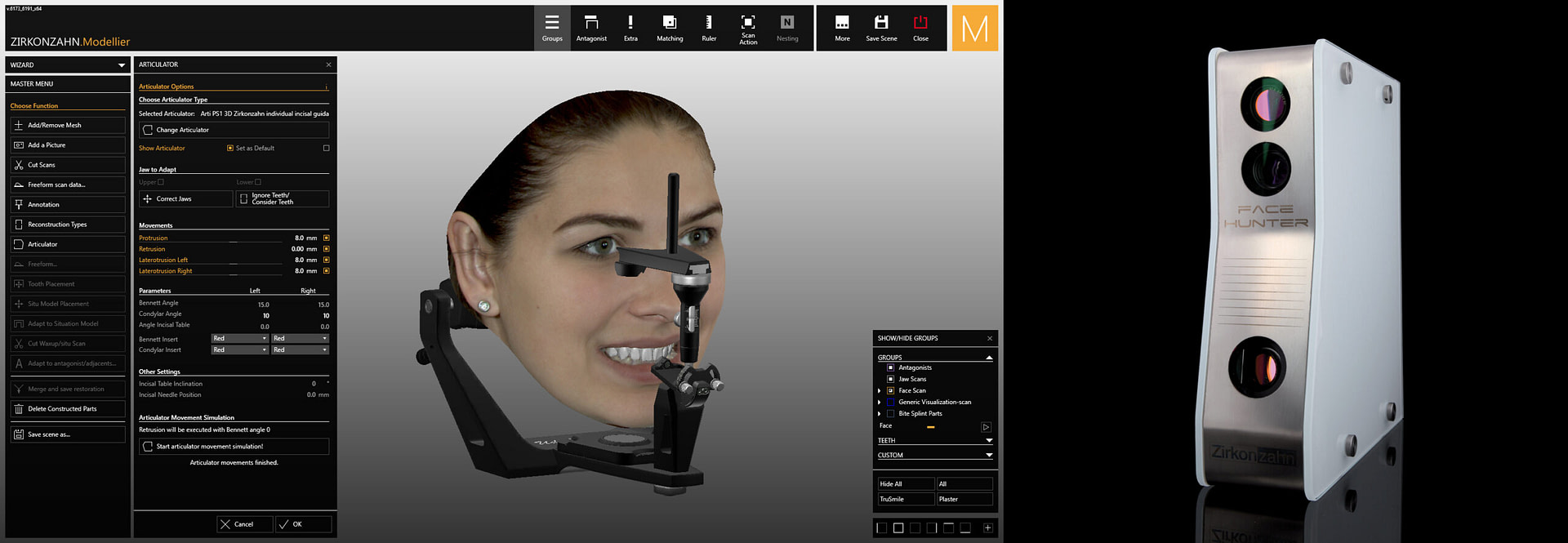Select Add a Picture function

[x=68, y=145]
